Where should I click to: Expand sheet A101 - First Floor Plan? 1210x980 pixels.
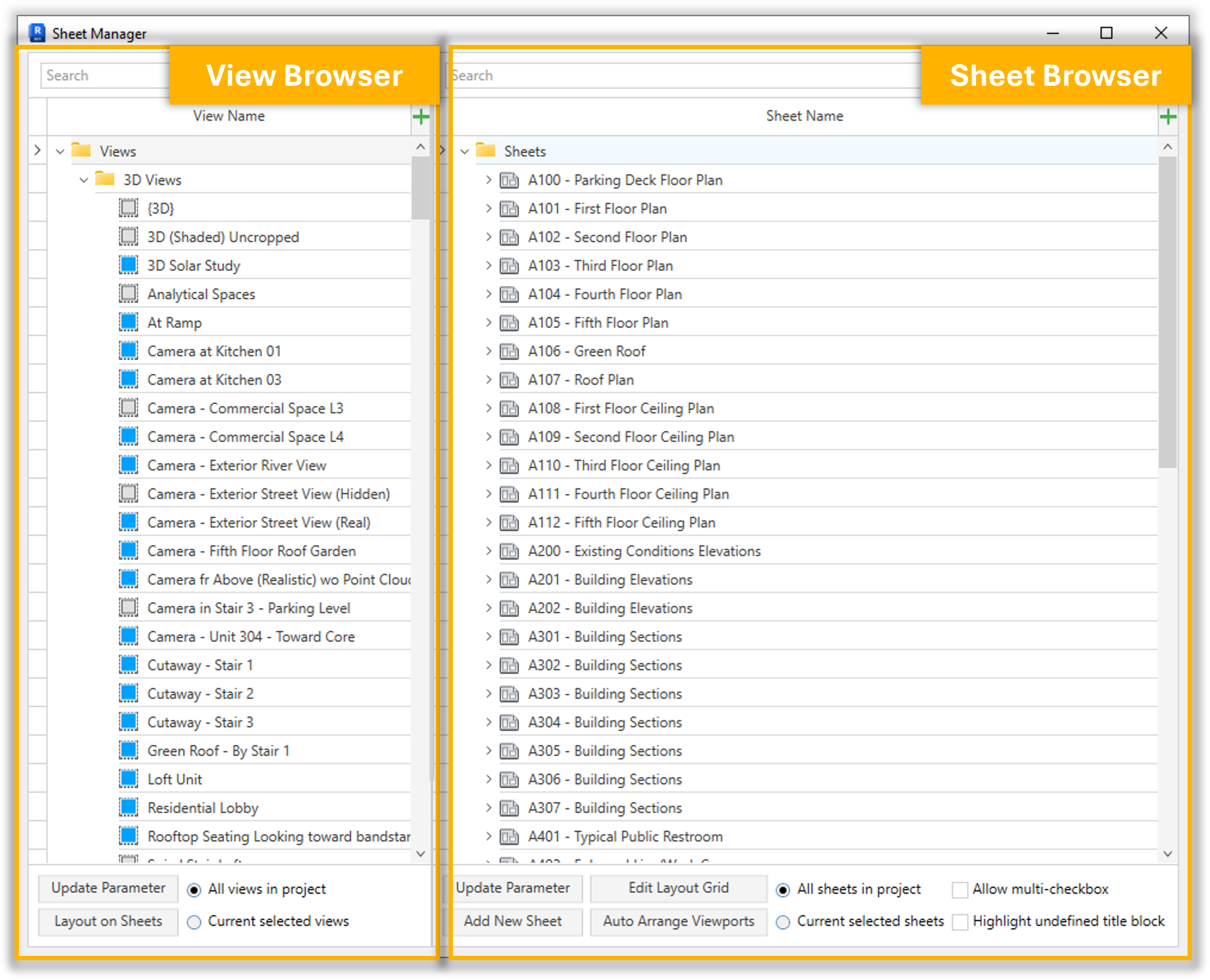click(x=488, y=208)
